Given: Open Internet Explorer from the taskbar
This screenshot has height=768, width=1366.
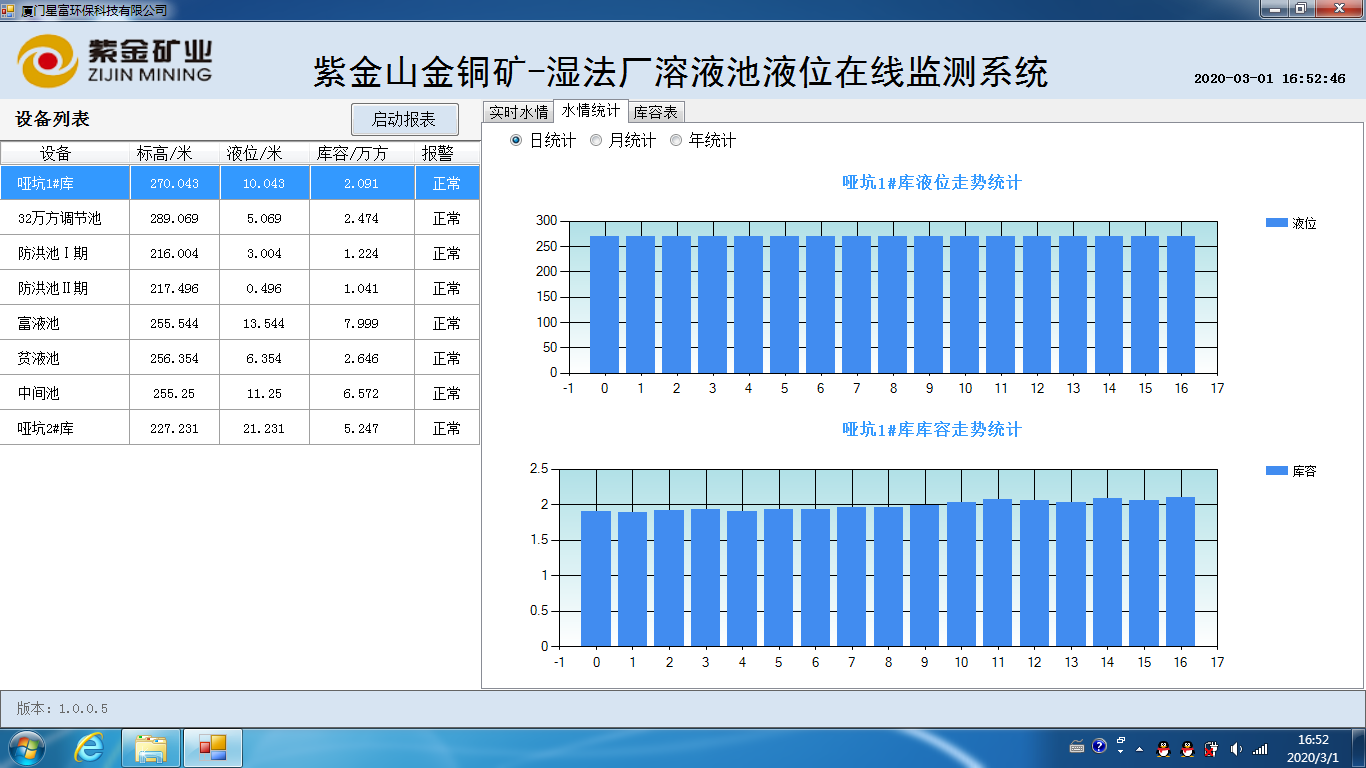Looking at the screenshot, I should coord(89,748).
